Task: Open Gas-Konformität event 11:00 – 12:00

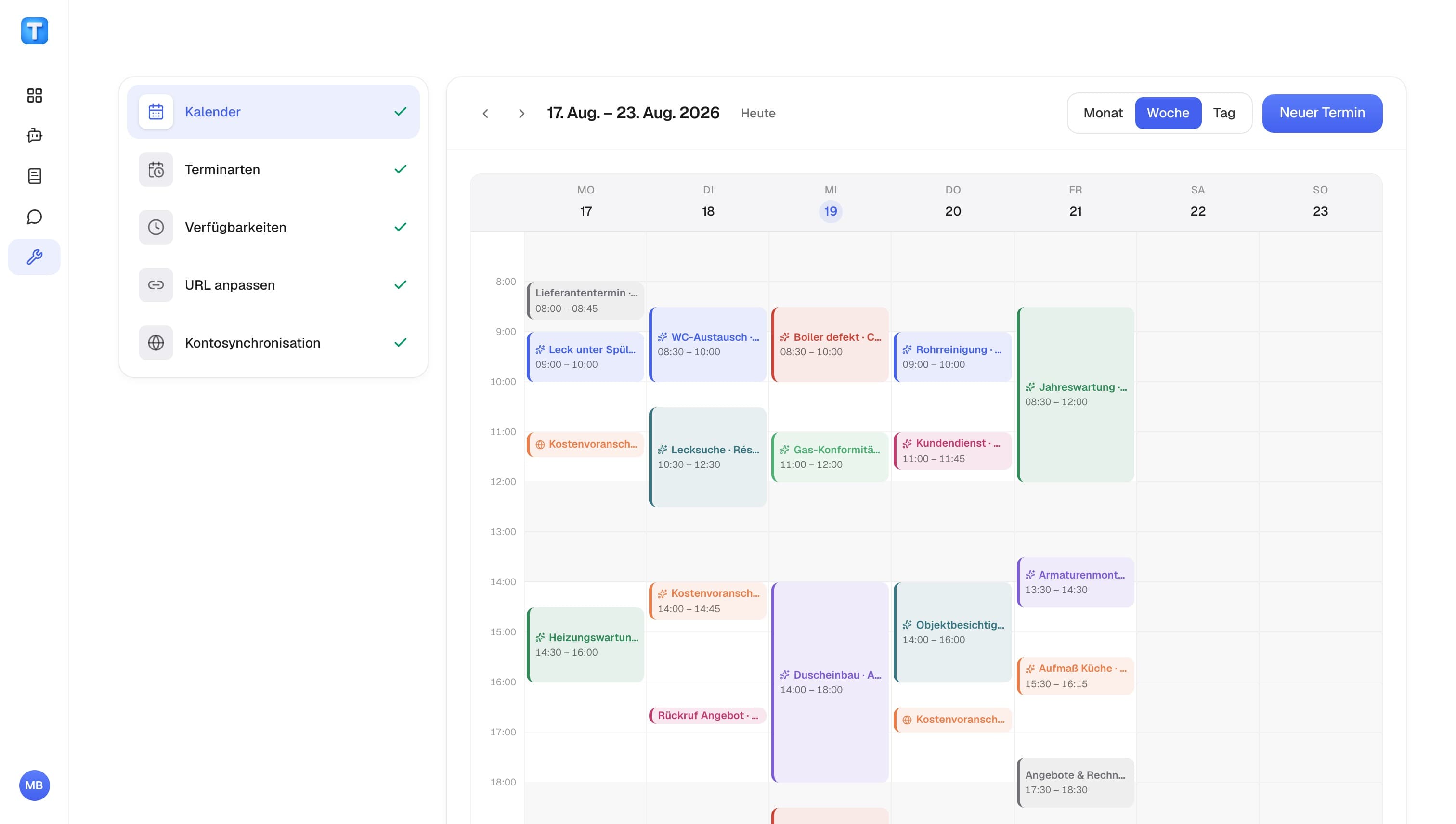Action: pyautogui.click(x=830, y=457)
